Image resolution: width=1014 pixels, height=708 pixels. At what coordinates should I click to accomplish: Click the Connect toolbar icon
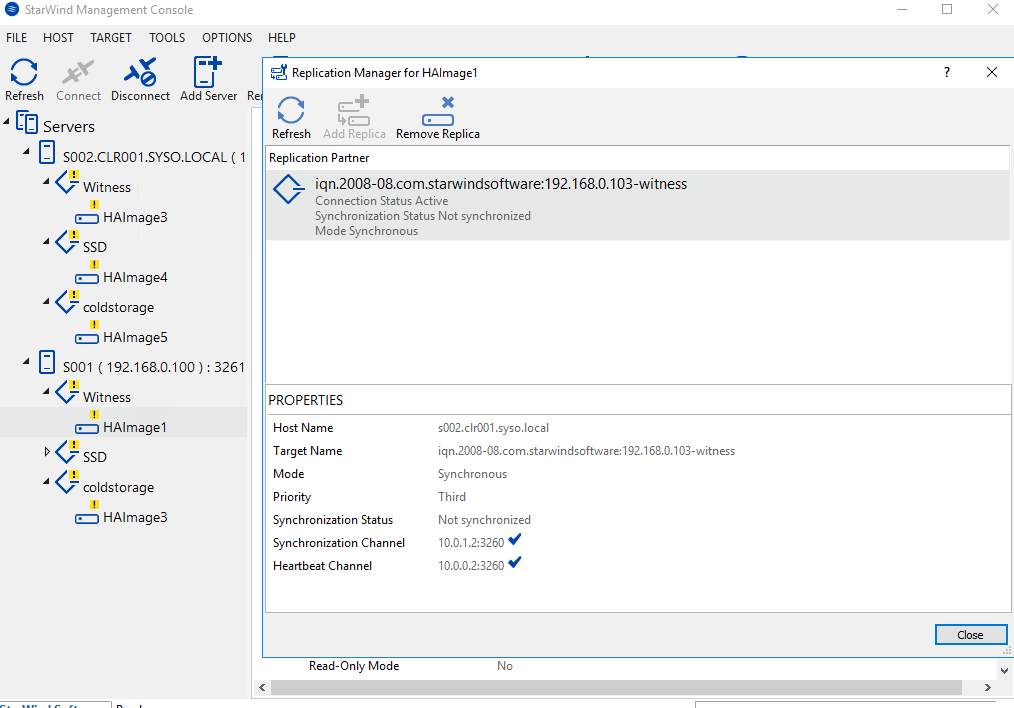pos(78,72)
